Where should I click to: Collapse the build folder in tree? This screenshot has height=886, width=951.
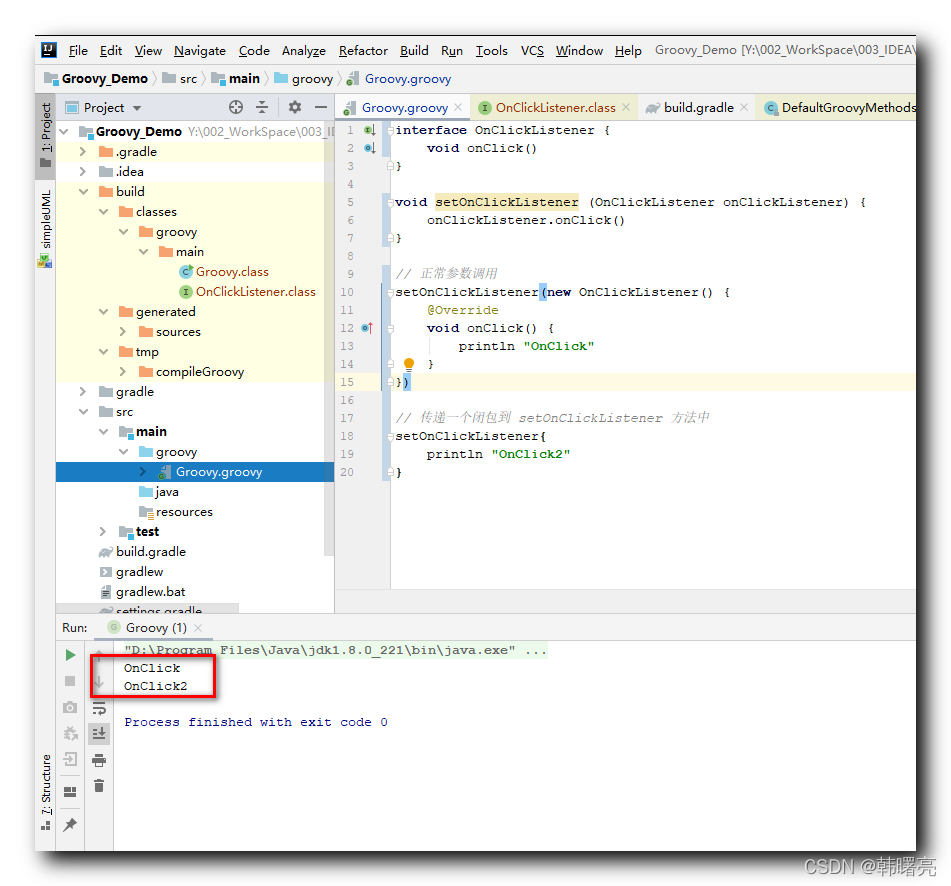(84, 192)
